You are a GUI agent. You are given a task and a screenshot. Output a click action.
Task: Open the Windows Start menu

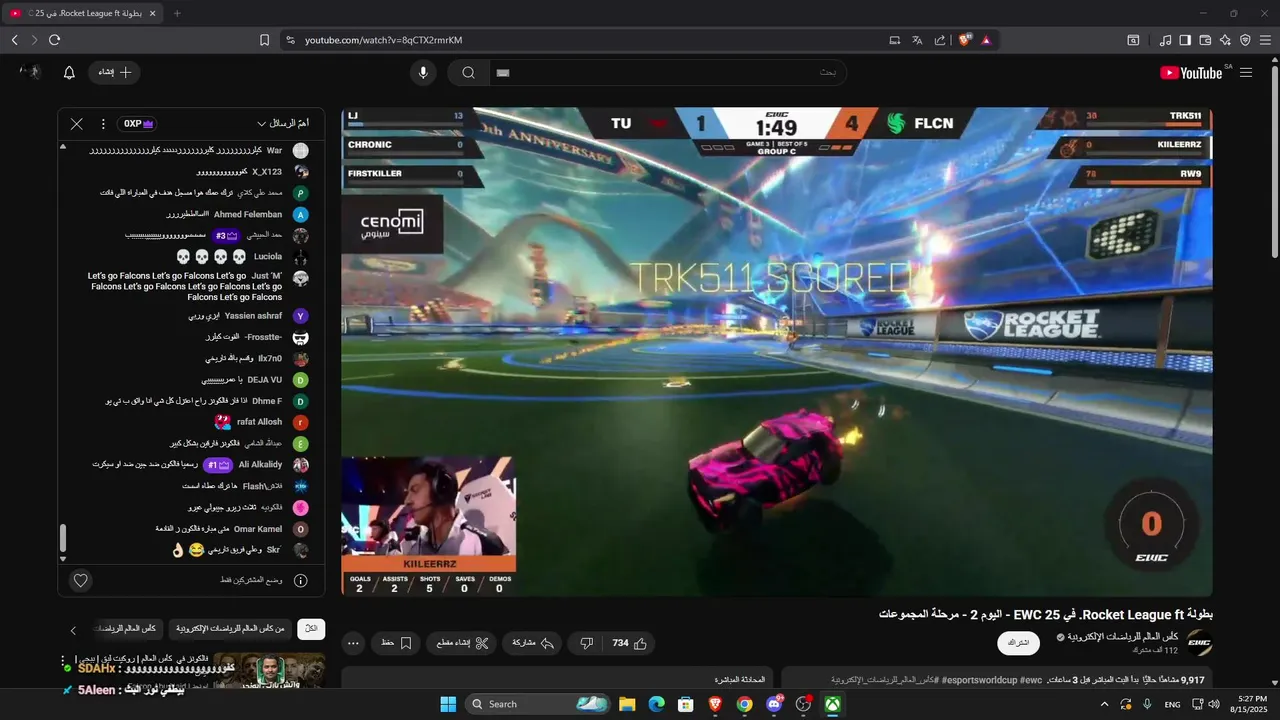[x=448, y=704]
